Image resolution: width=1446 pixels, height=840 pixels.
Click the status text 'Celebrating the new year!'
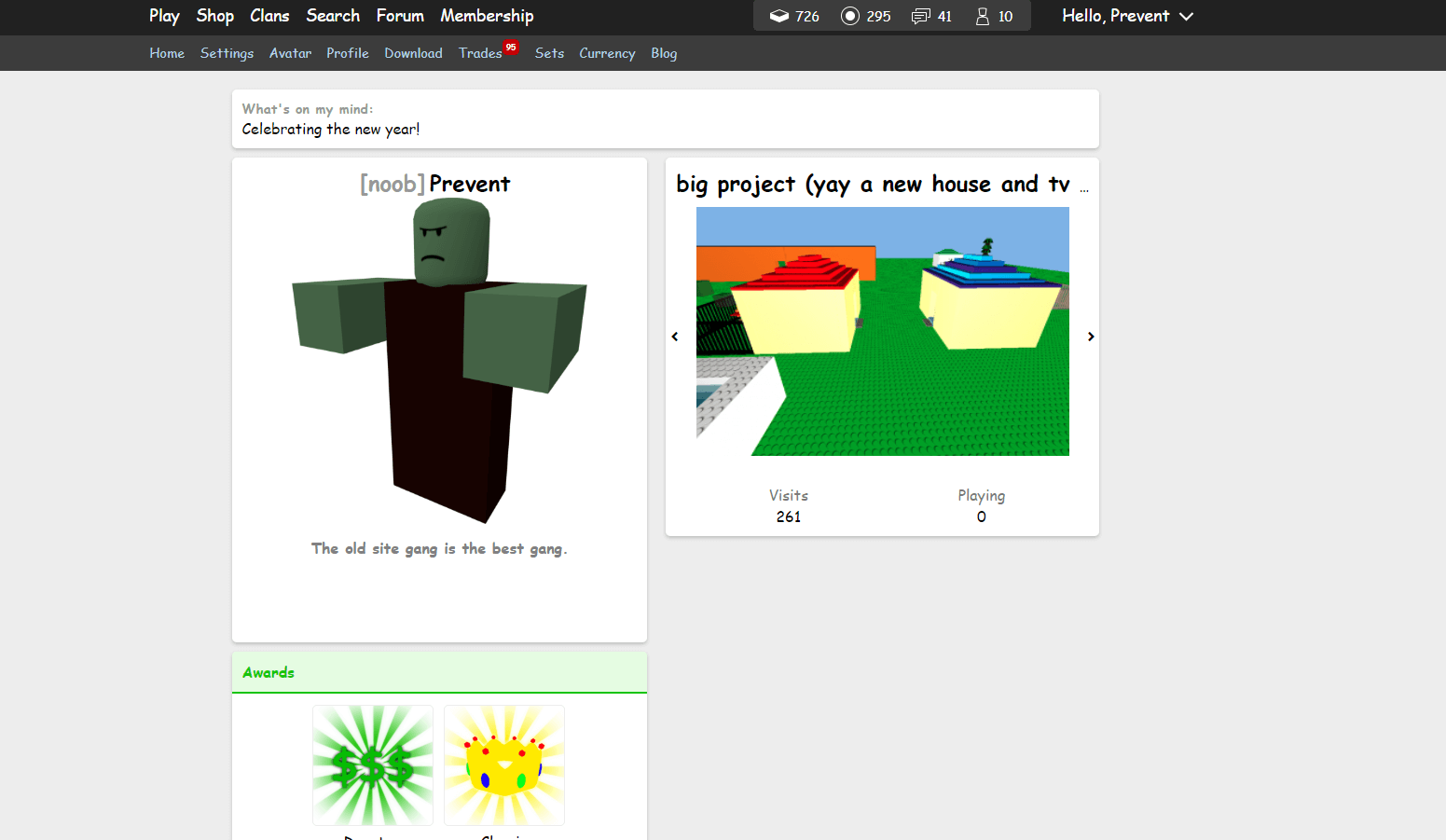pyautogui.click(x=331, y=129)
